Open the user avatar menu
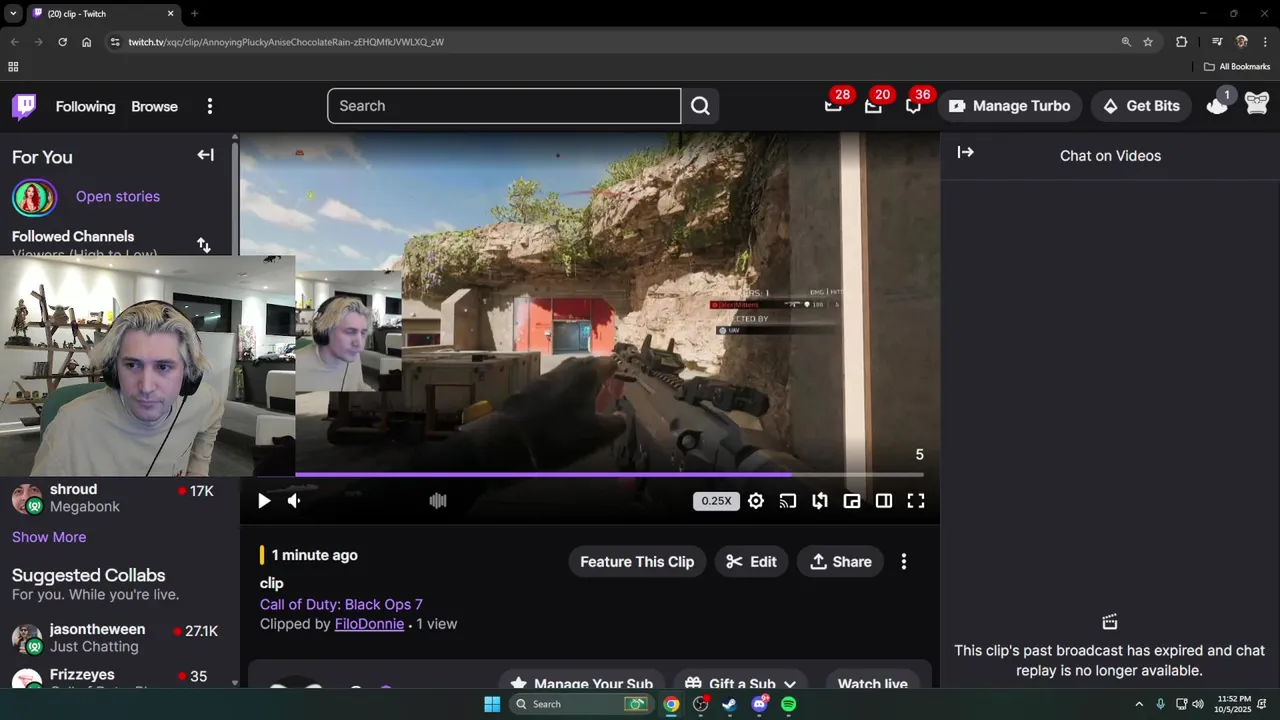Image resolution: width=1280 pixels, height=720 pixels. tap(1257, 103)
